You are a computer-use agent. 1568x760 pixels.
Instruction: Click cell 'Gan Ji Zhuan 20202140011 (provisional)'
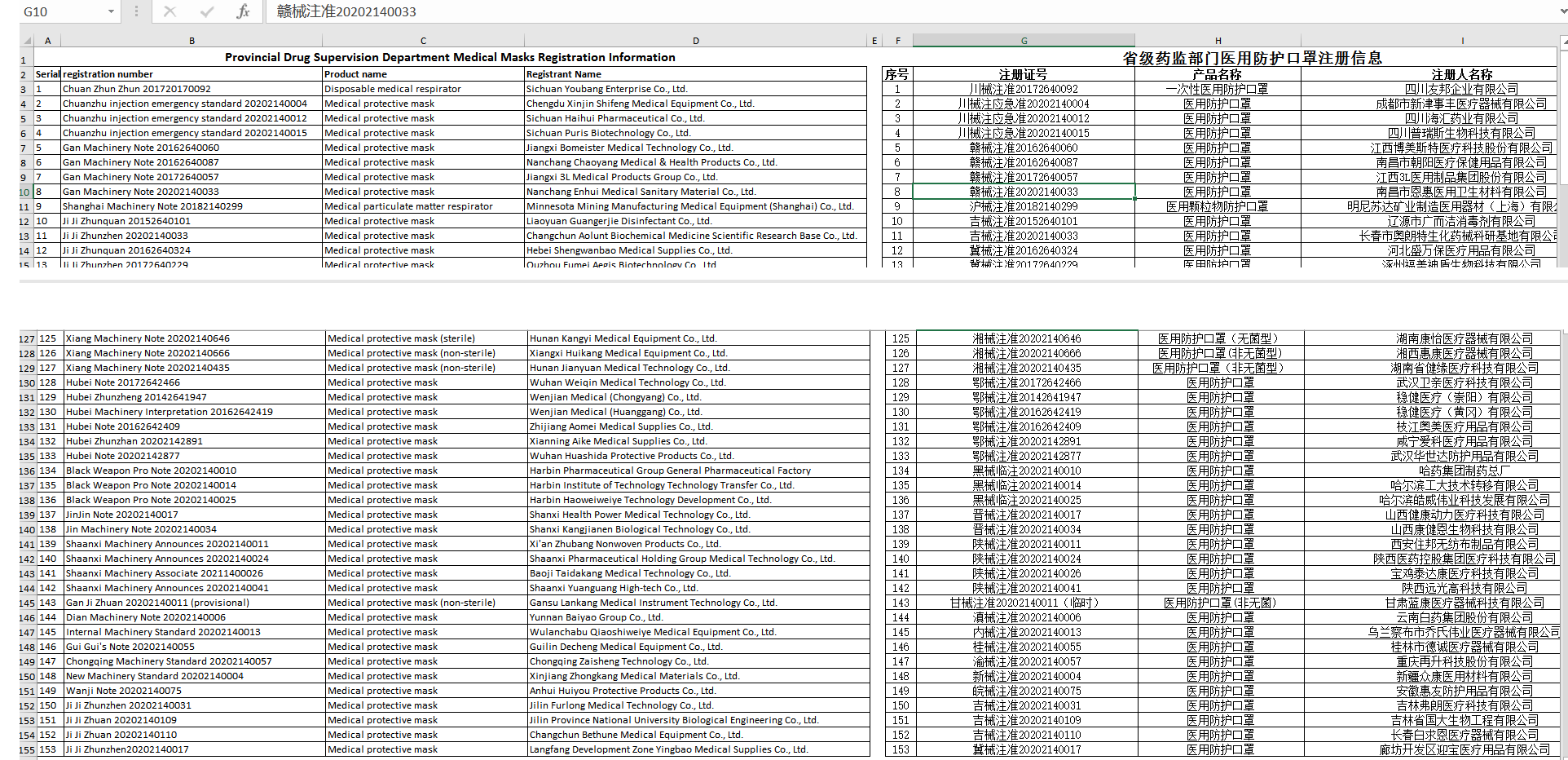tap(195, 603)
